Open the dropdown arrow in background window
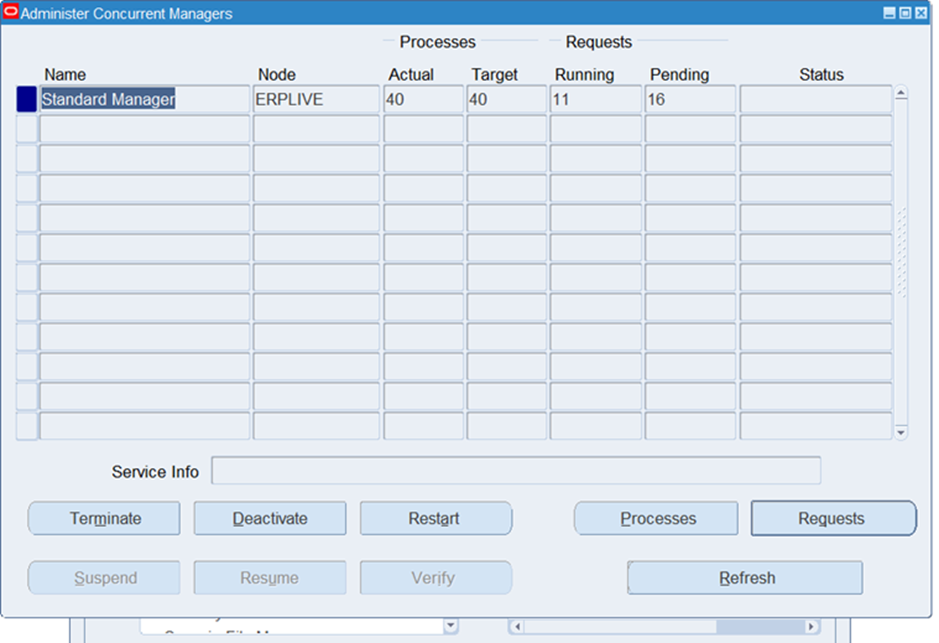The image size is (939, 643). (x=450, y=627)
